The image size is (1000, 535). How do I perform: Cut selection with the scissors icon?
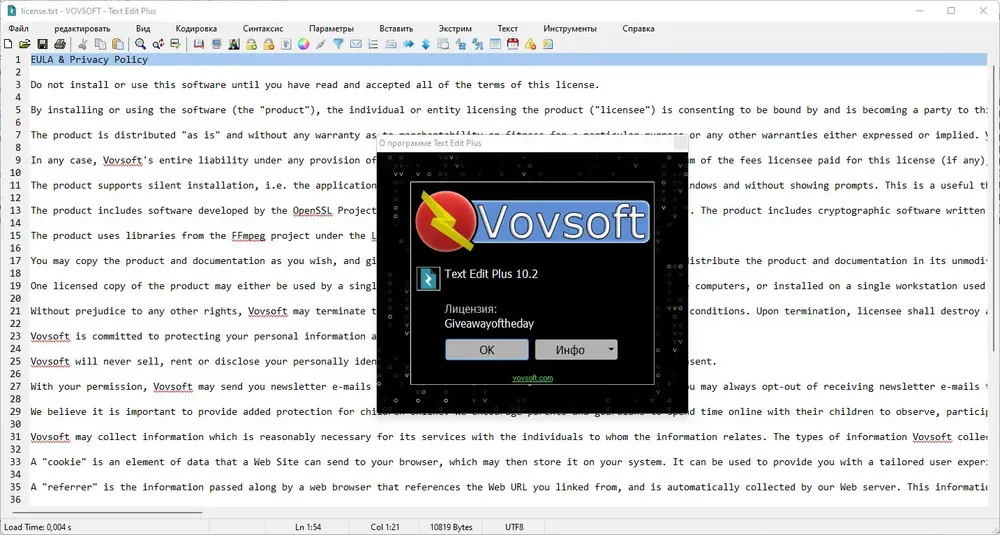click(83, 44)
